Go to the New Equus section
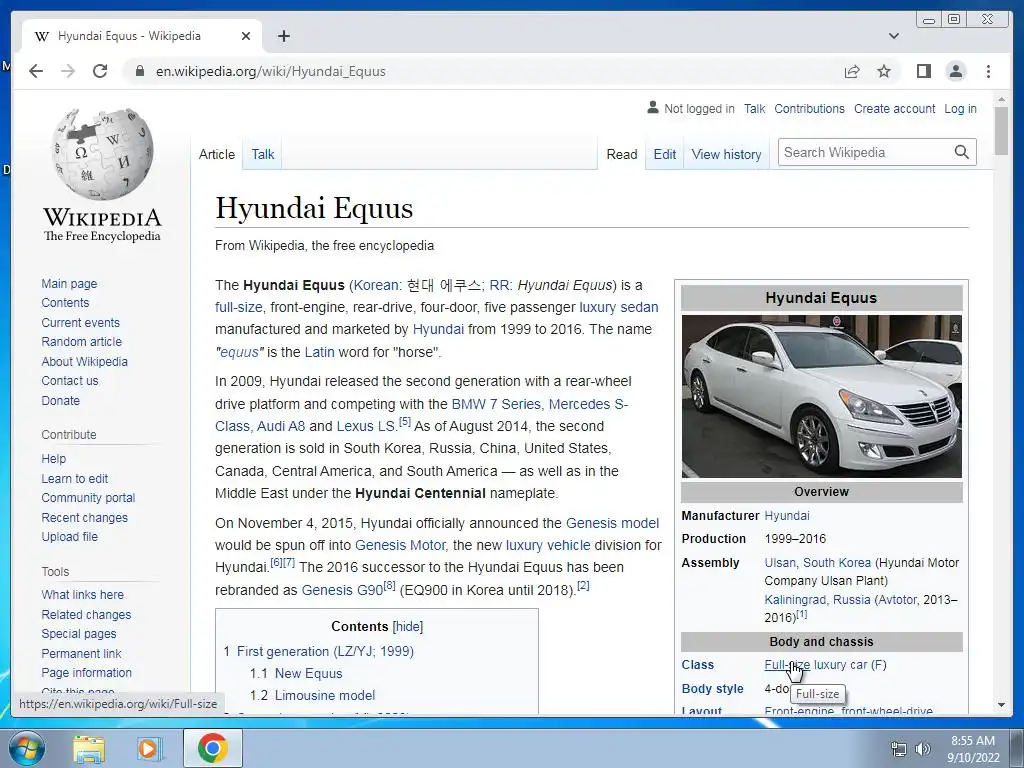The image size is (1024, 768). [308, 673]
